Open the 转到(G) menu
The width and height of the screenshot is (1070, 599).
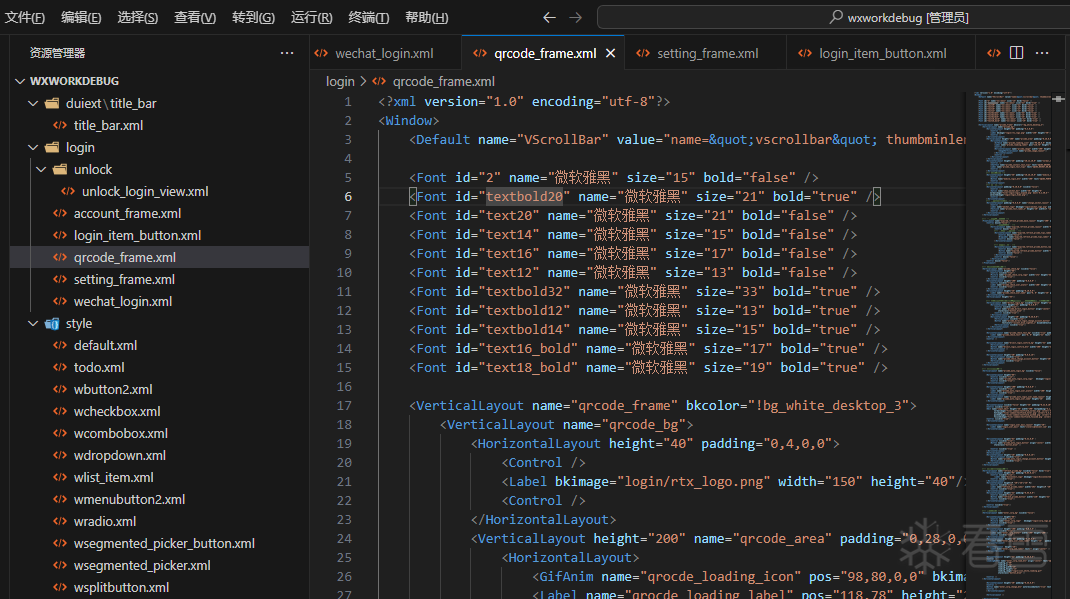(x=253, y=17)
